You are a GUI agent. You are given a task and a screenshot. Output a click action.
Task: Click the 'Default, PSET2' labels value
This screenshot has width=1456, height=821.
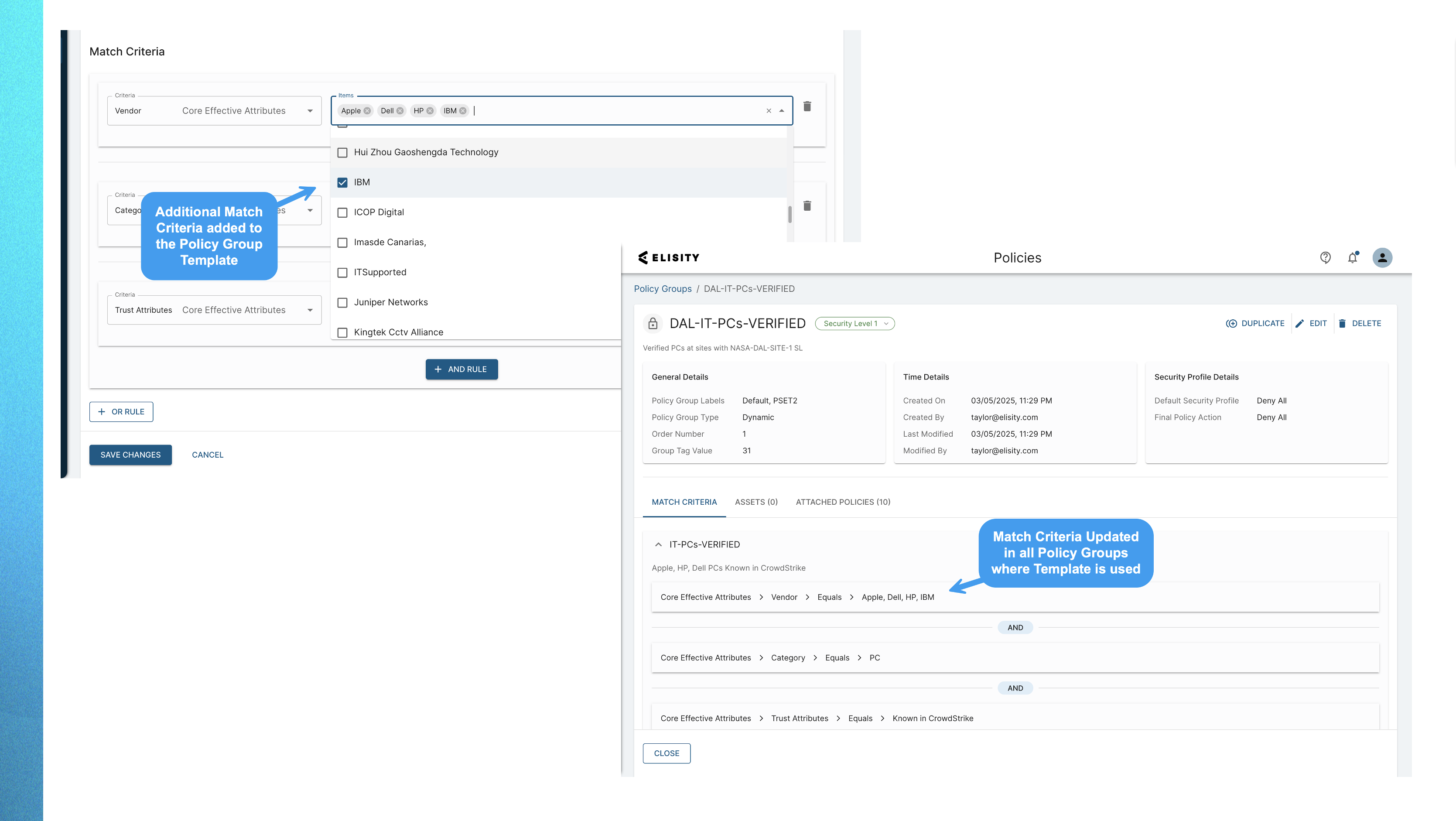770,401
